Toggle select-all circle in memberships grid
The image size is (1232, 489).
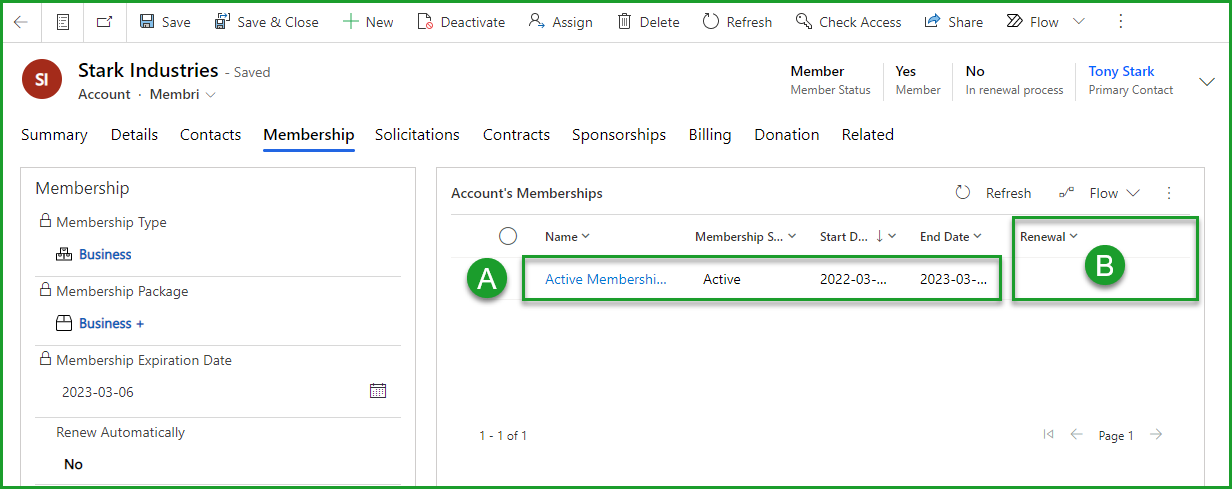508,236
